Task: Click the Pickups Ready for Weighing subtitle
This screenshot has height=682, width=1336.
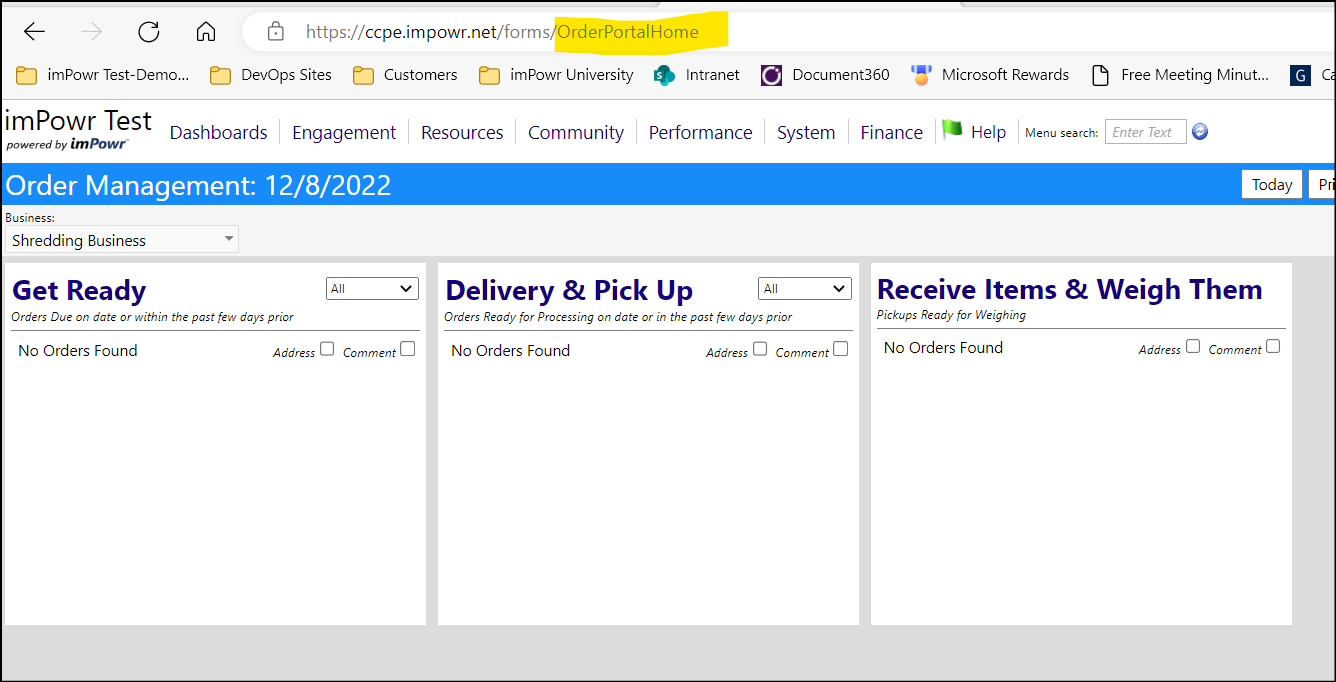Action: pyautogui.click(x=951, y=315)
